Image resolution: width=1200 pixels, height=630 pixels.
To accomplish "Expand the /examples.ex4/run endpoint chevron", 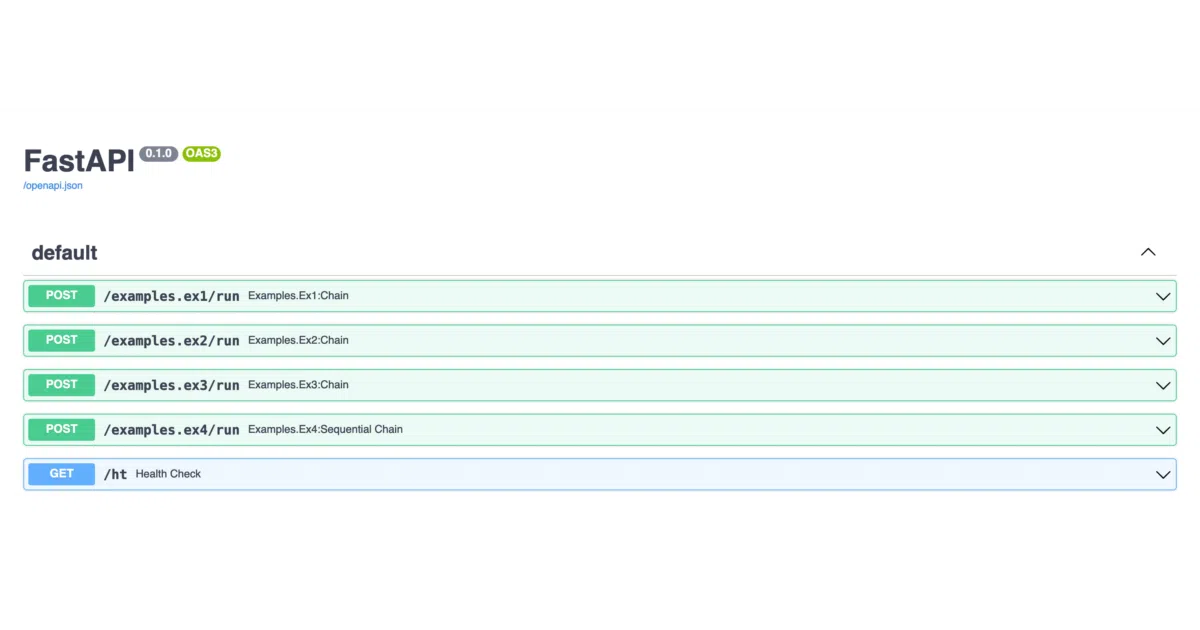I will (1163, 430).
